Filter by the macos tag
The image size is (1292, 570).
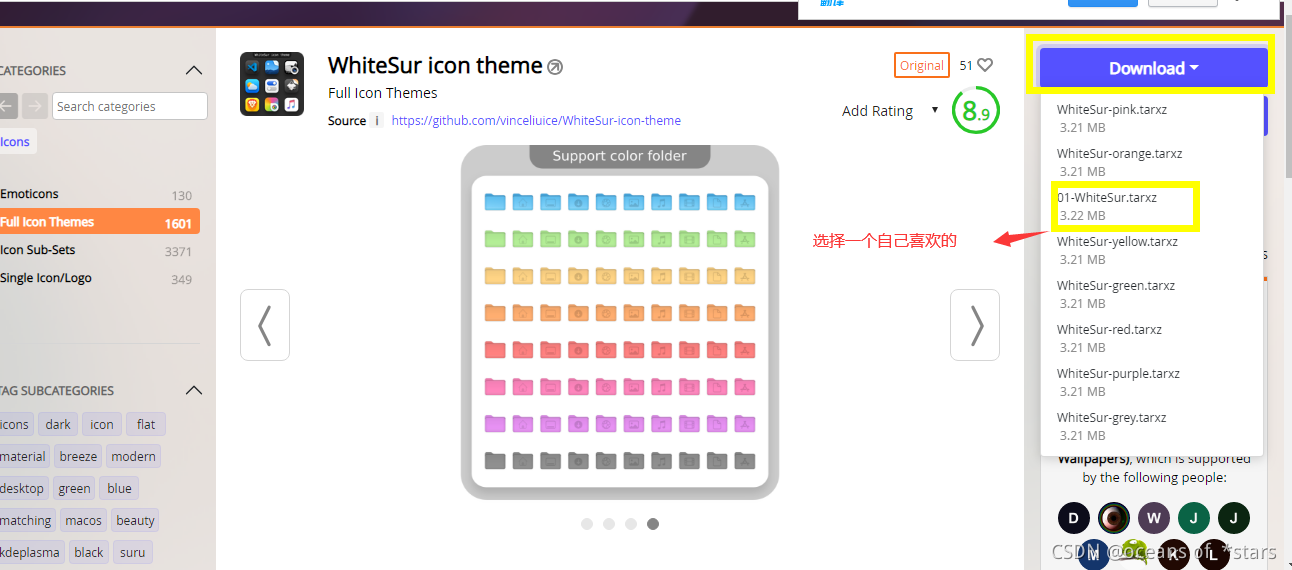point(83,520)
